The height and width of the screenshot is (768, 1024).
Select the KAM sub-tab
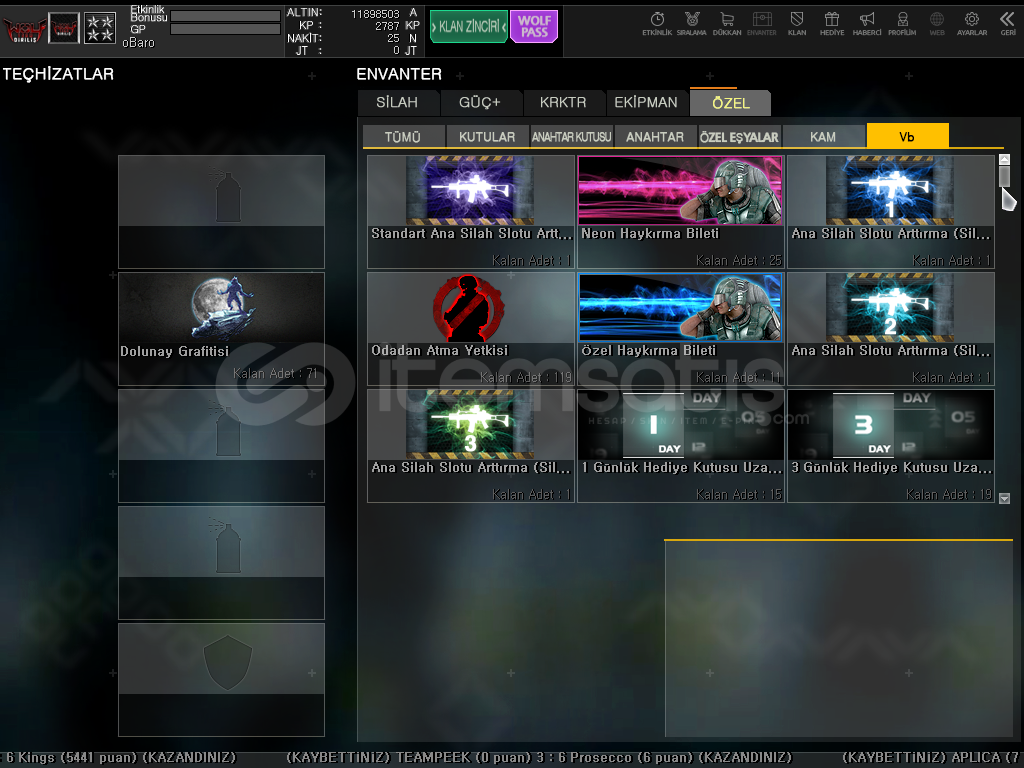coord(823,136)
